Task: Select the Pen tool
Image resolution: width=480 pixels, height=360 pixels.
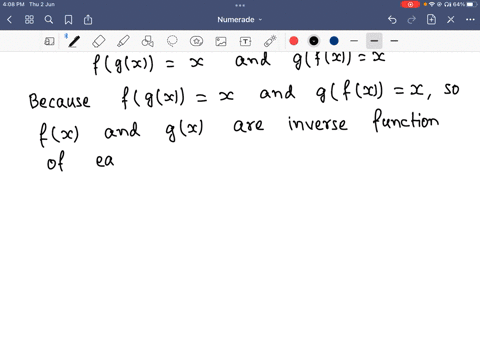Action: (74, 41)
